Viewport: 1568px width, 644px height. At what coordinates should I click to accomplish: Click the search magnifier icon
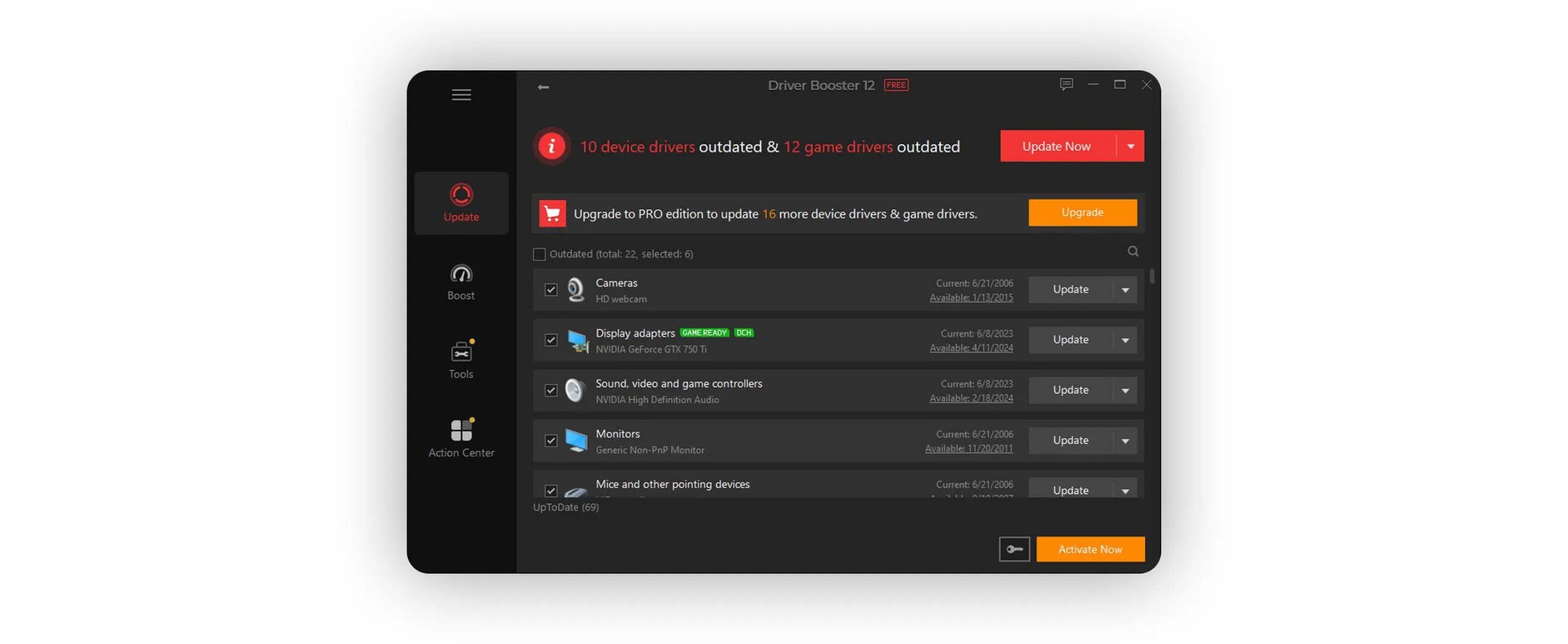[x=1133, y=251]
